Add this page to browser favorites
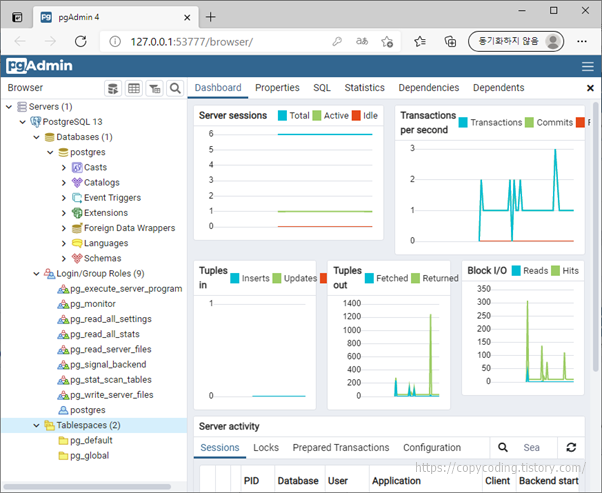 pos(387,41)
